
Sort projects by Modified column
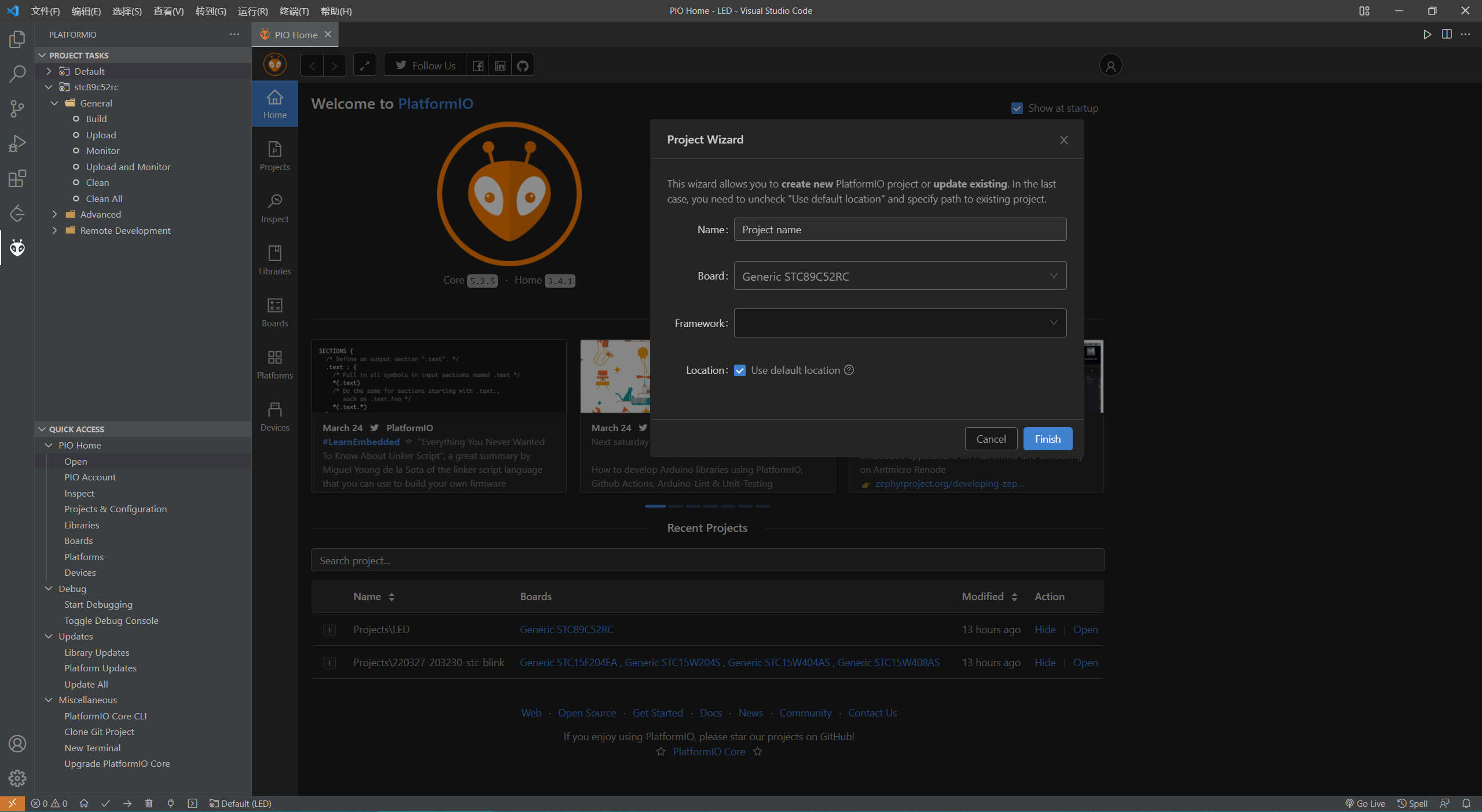click(989, 597)
